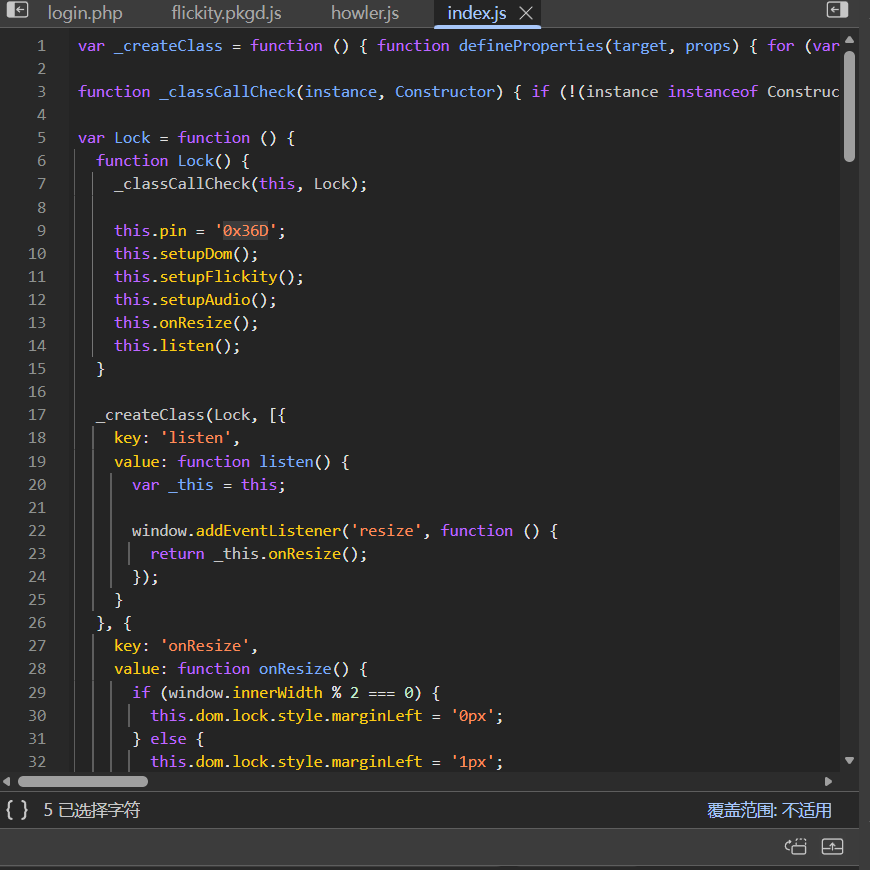
Task: Set a breakpoint on line number 9
Action: (41, 230)
